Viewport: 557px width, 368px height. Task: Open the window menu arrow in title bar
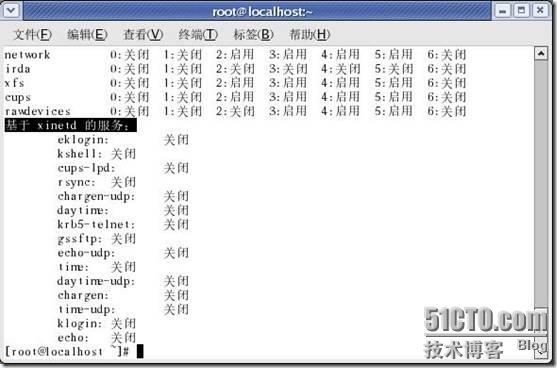click(x=11, y=11)
